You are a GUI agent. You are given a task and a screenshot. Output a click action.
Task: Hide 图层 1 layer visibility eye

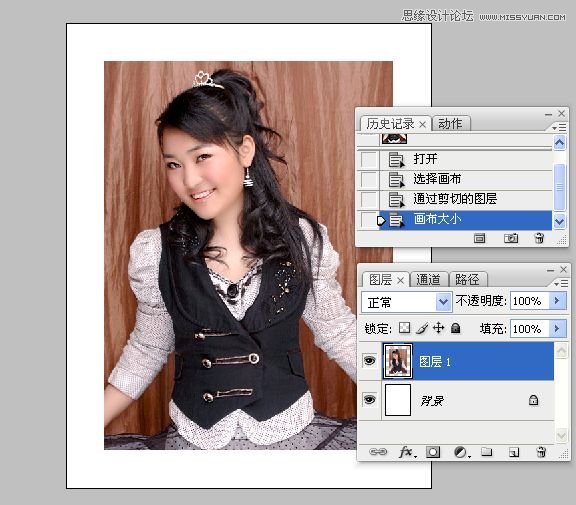[369, 361]
